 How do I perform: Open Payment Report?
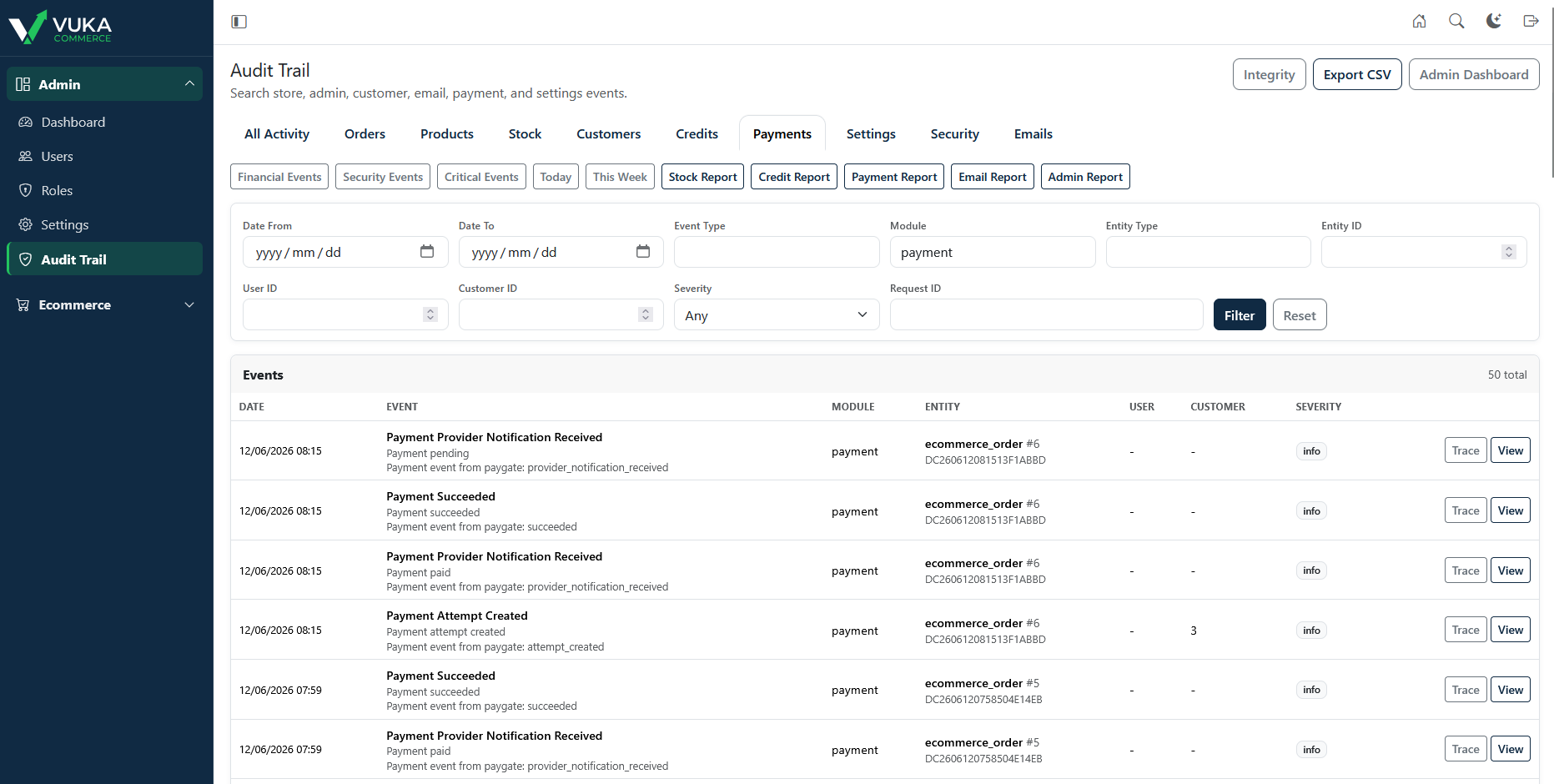pos(894,177)
